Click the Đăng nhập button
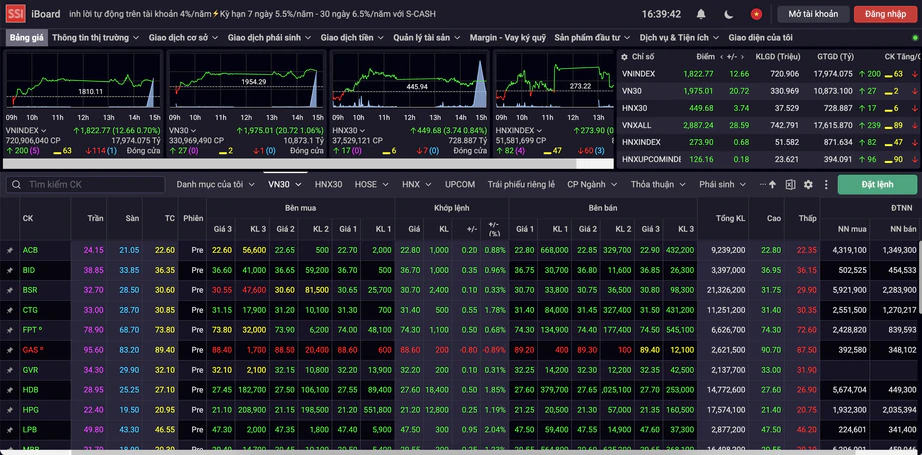The image size is (922, 455). coord(886,14)
